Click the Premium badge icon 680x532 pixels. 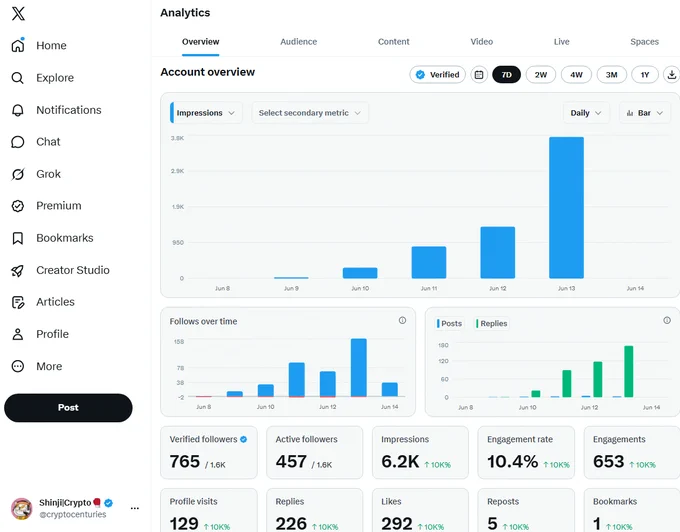pyautogui.click(x=18, y=206)
